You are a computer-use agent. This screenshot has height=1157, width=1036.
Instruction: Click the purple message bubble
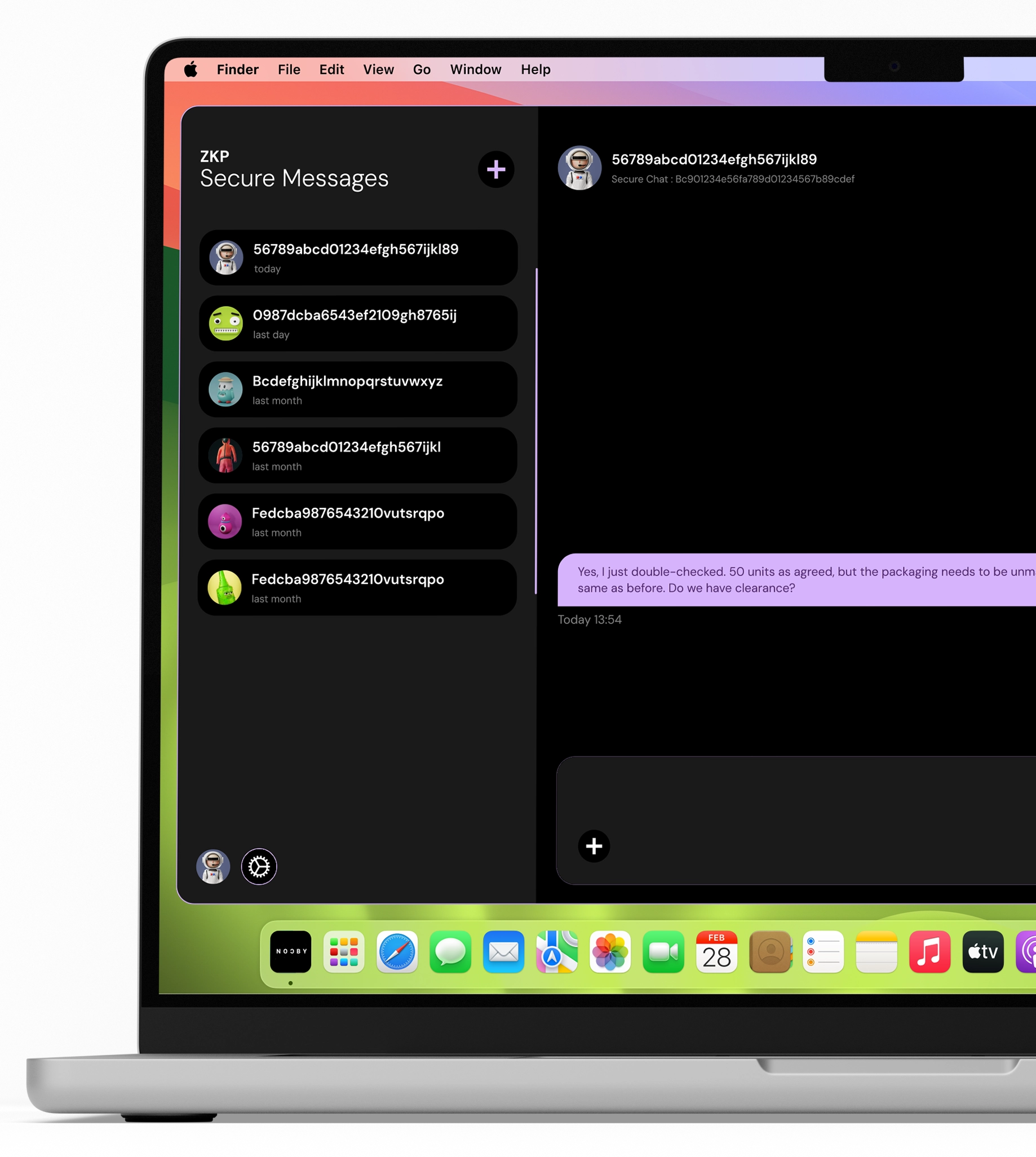[x=797, y=580]
